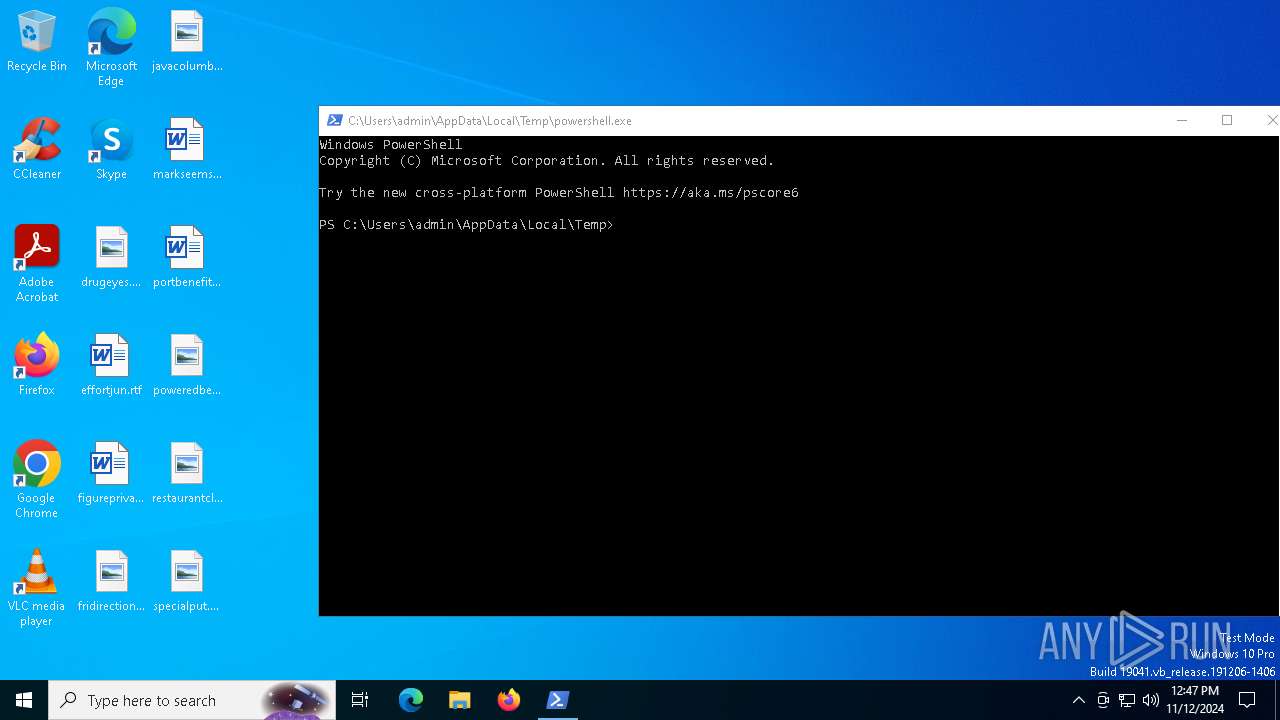1280x720 pixels.
Task: Click the PowerShell title bar icon menu
Action: 335,120
